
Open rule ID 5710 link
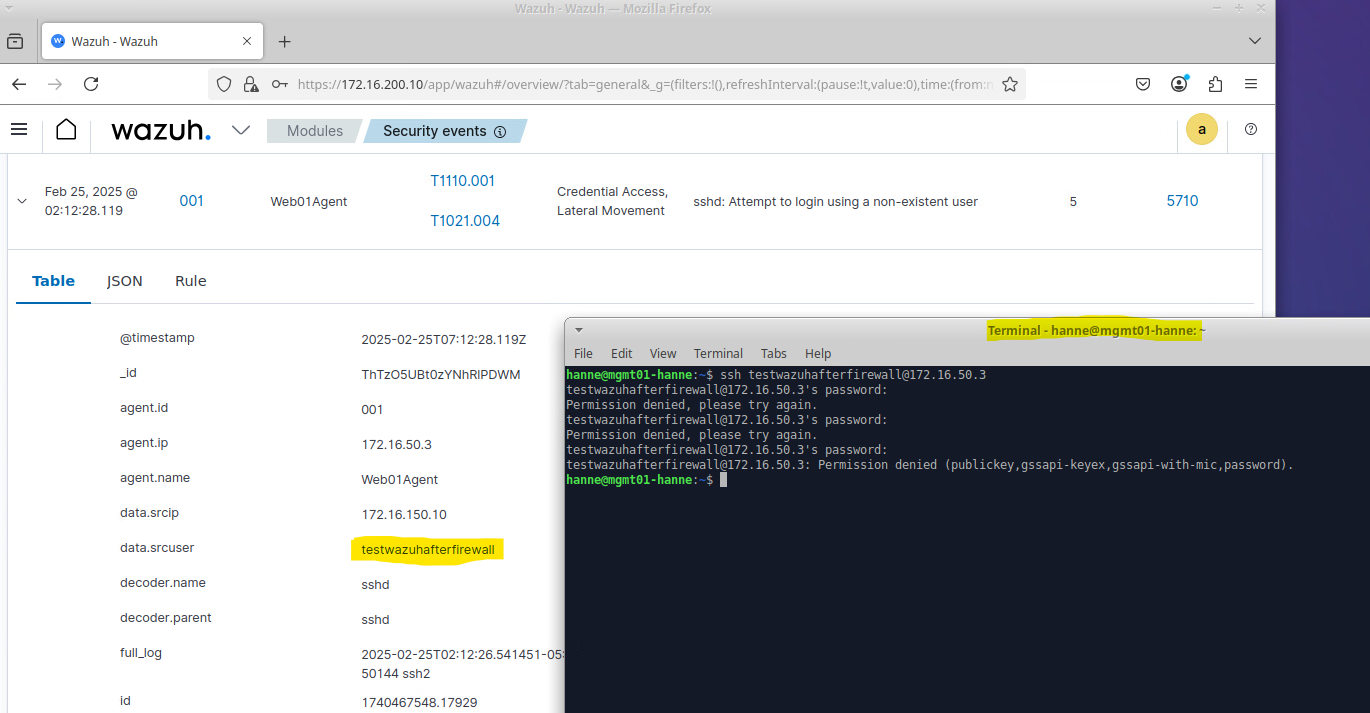coord(1182,201)
